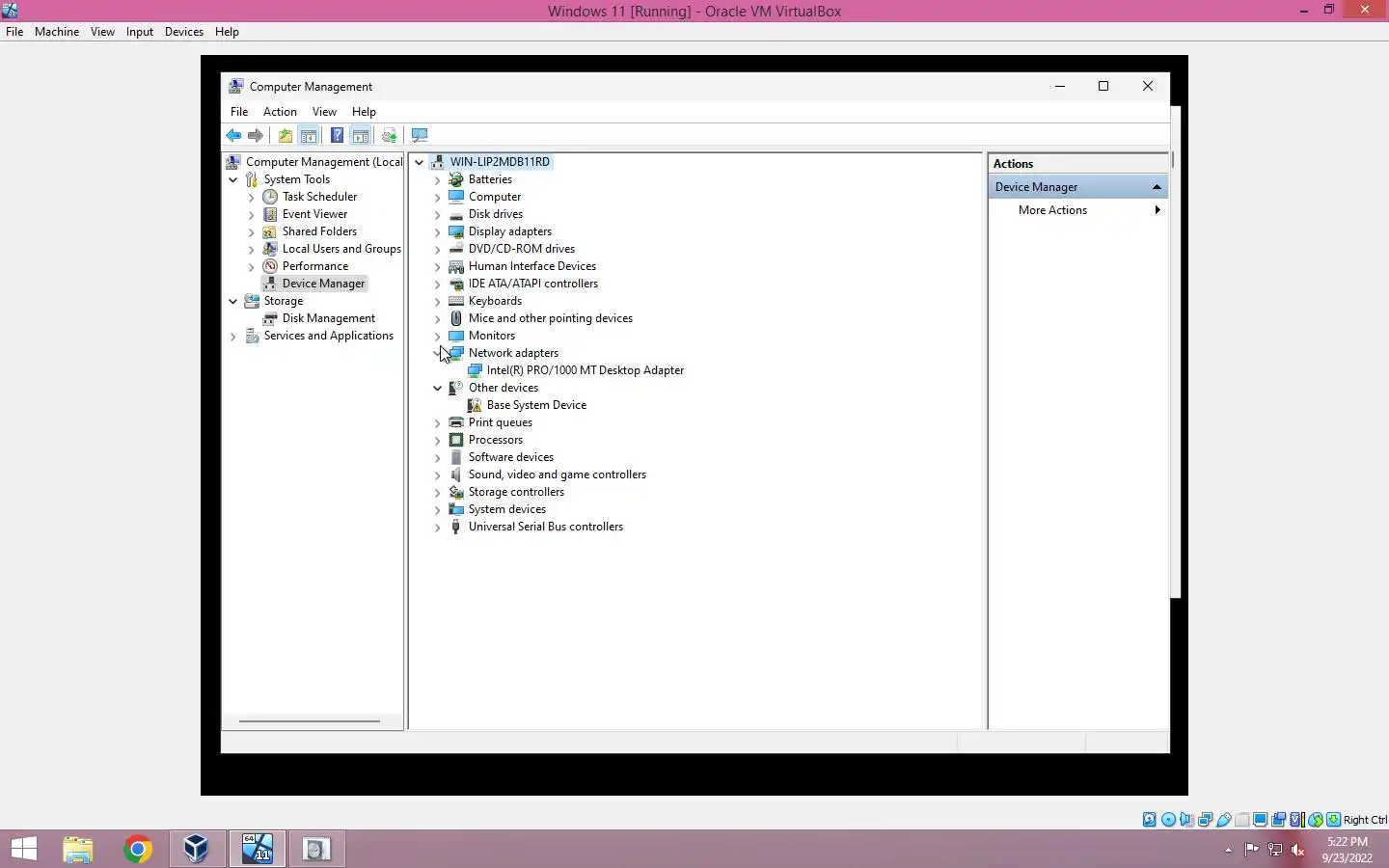1389x868 pixels.
Task: Open Computer Management File menu
Action: point(239,112)
